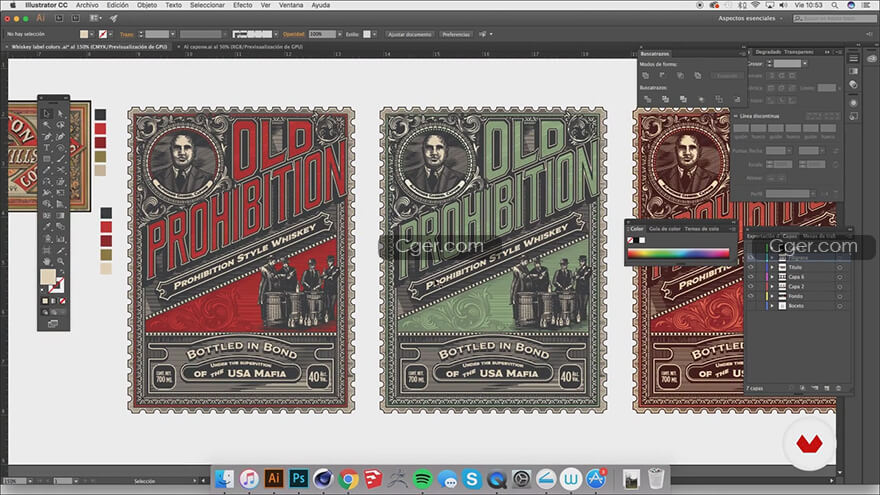Open Spotify from the Dock
The image size is (880, 495).
pyautogui.click(x=423, y=479)
